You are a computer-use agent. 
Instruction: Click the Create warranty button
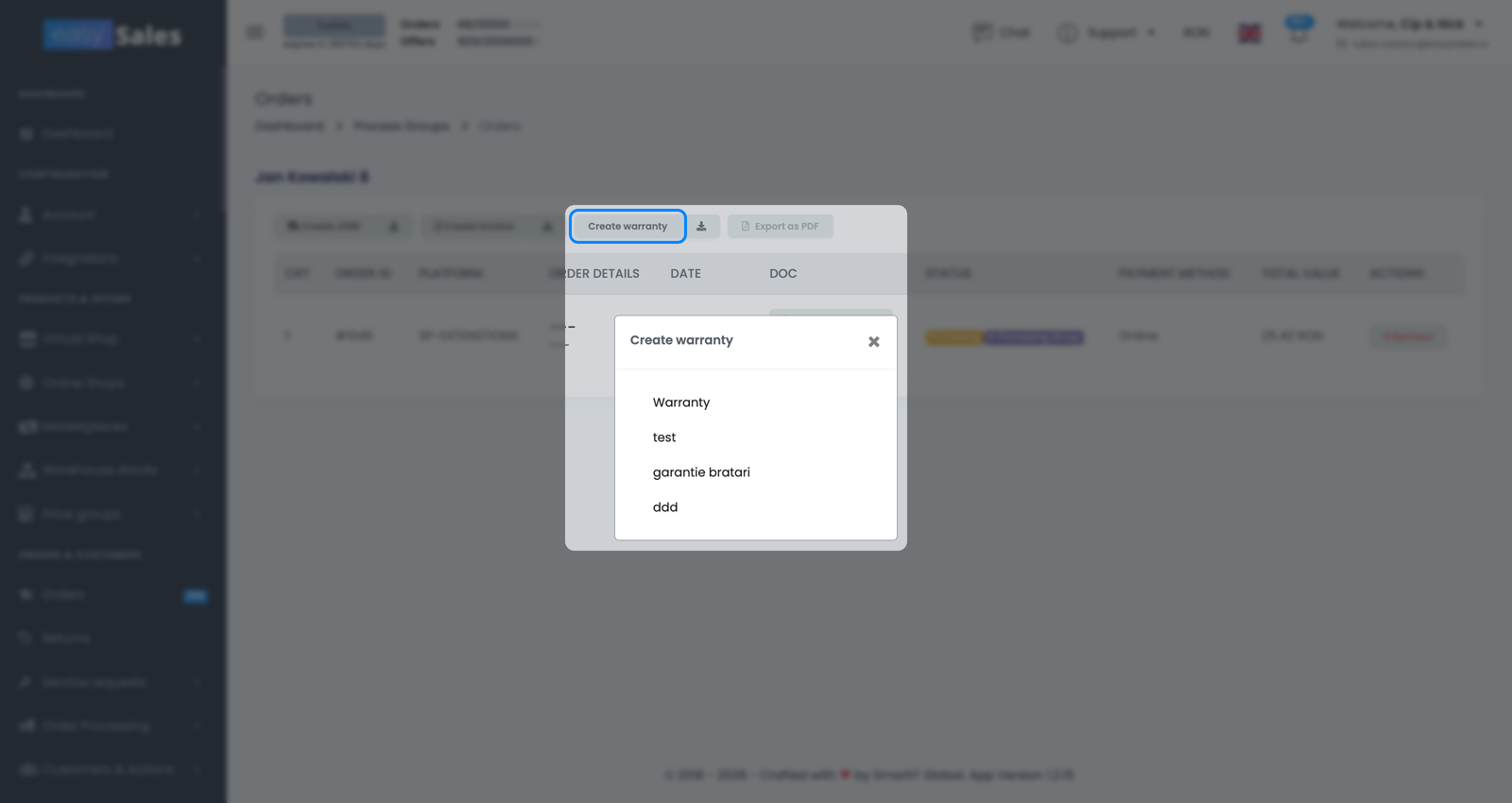627,227
